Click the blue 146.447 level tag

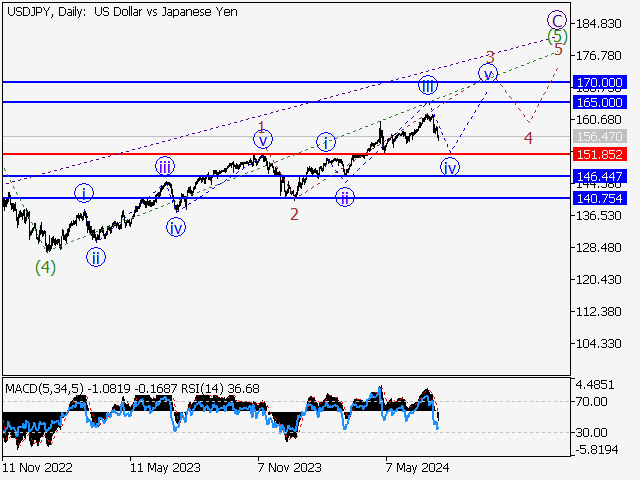[600, 176]
